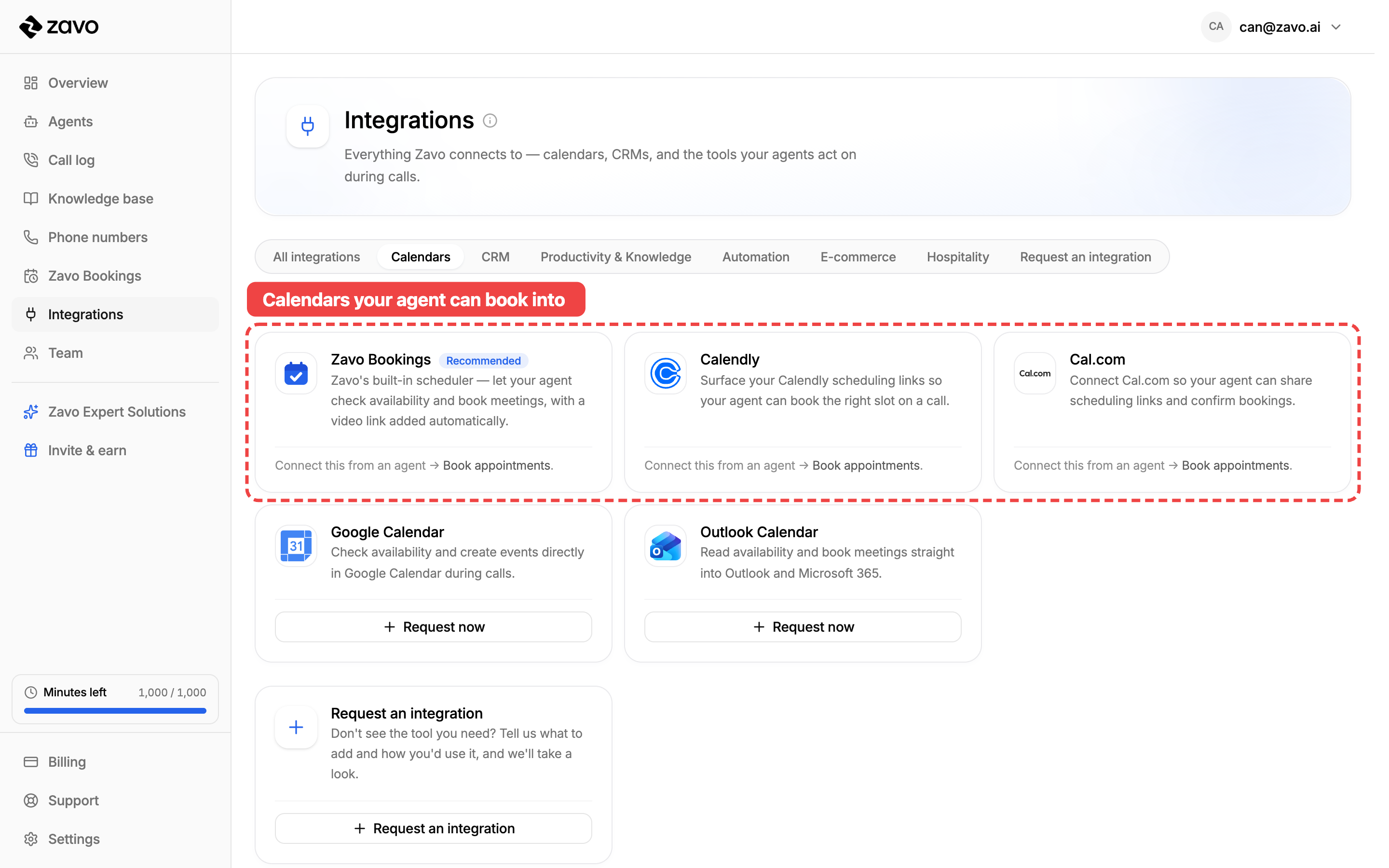
Task: Switch to the Hospitality tab
Action: 957,257
